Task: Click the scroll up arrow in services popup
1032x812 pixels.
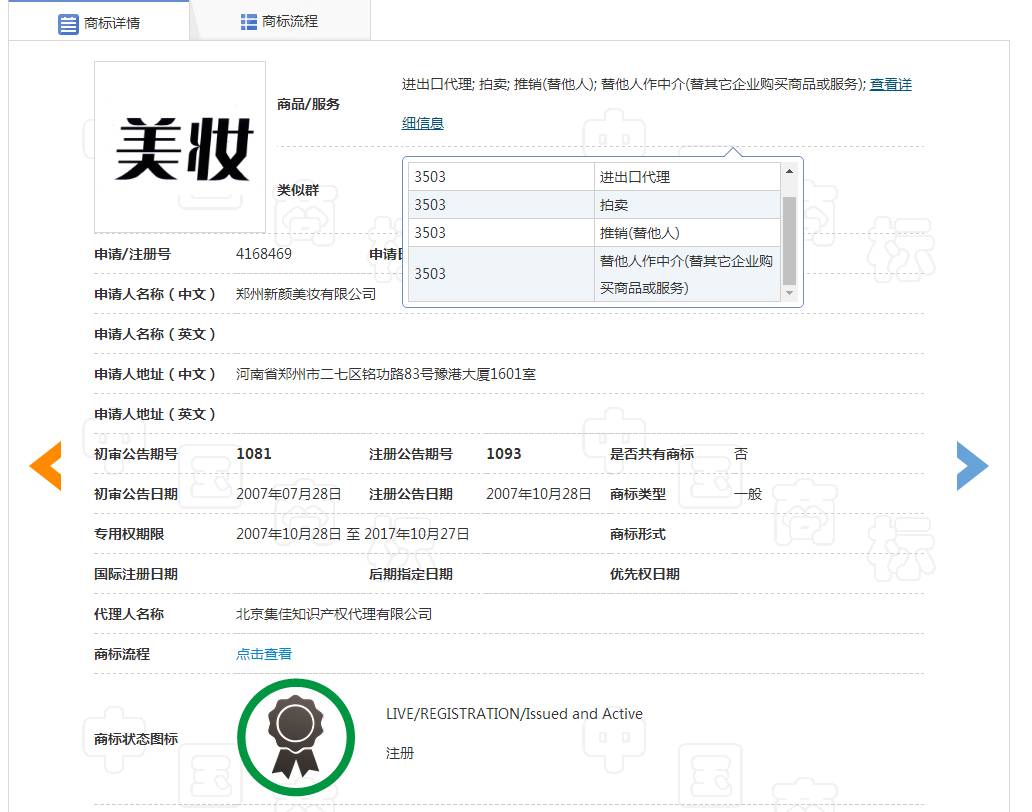Action: pos(789,171)
